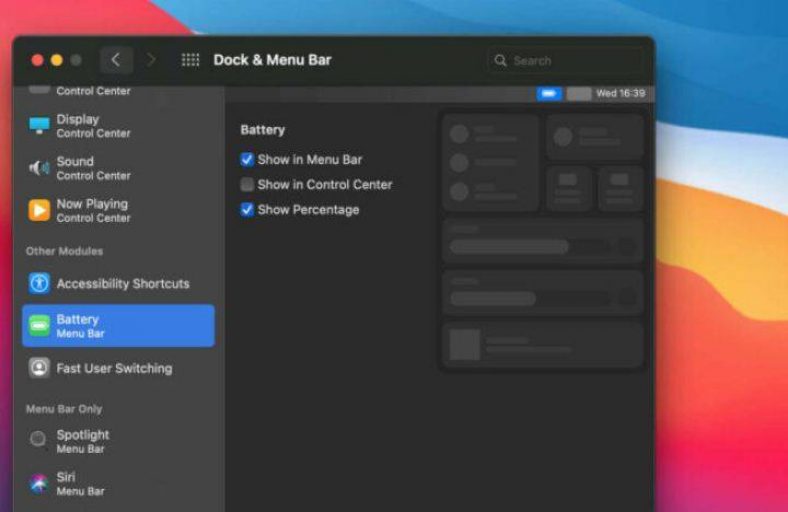Viewport: 788px width, 512px height.
Task: Click the Wed 16:39 clock in preview
Action: 621,93
